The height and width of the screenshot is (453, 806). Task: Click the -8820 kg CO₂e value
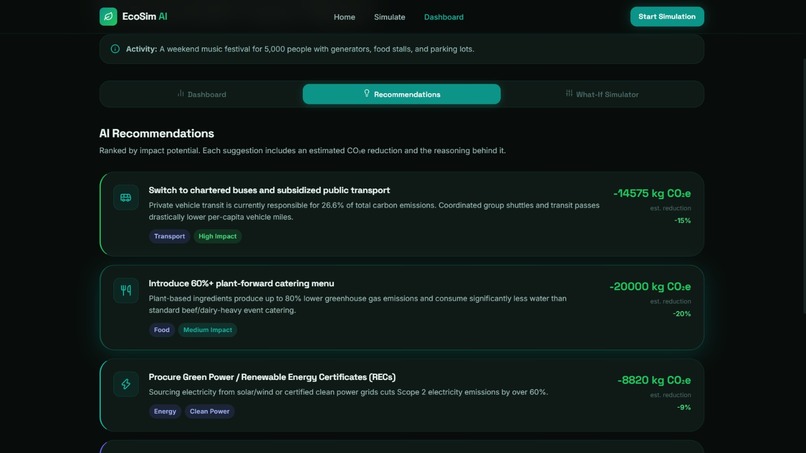(654, 380)
